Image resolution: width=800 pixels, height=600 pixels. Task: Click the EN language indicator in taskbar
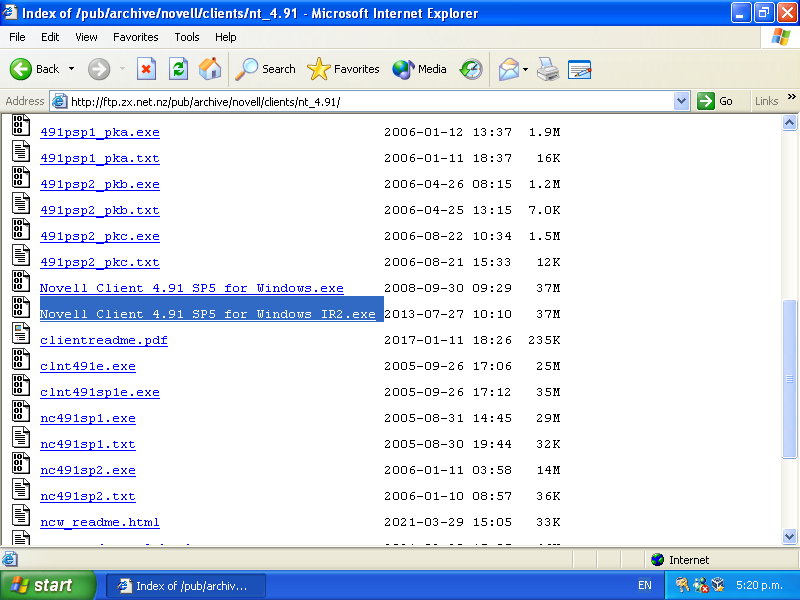click(644, 585)
